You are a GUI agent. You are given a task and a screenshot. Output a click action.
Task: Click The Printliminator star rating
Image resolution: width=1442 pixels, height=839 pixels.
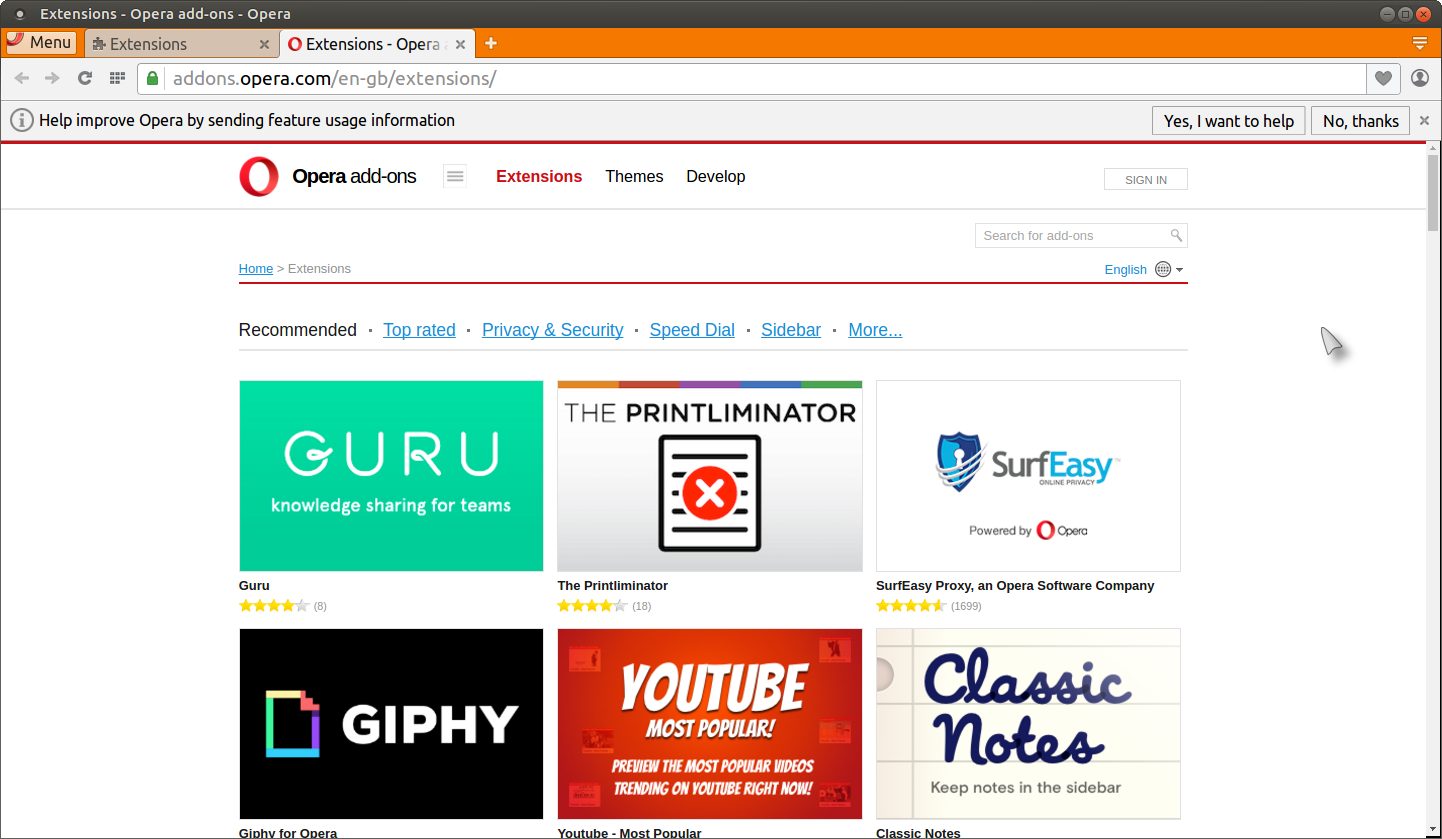pyautogui.click(x=592, y=606)
